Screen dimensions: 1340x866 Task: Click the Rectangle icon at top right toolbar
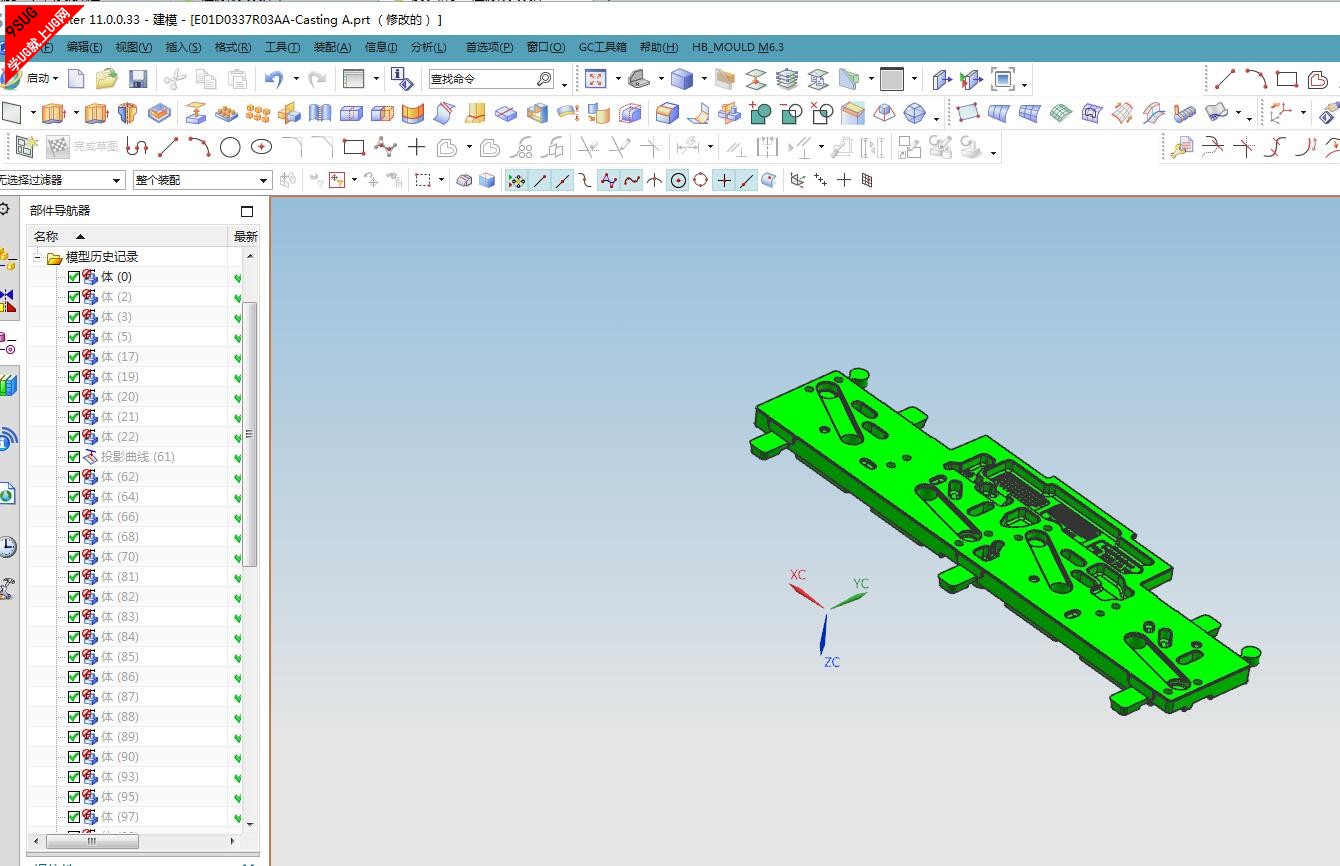[1287, 79]
